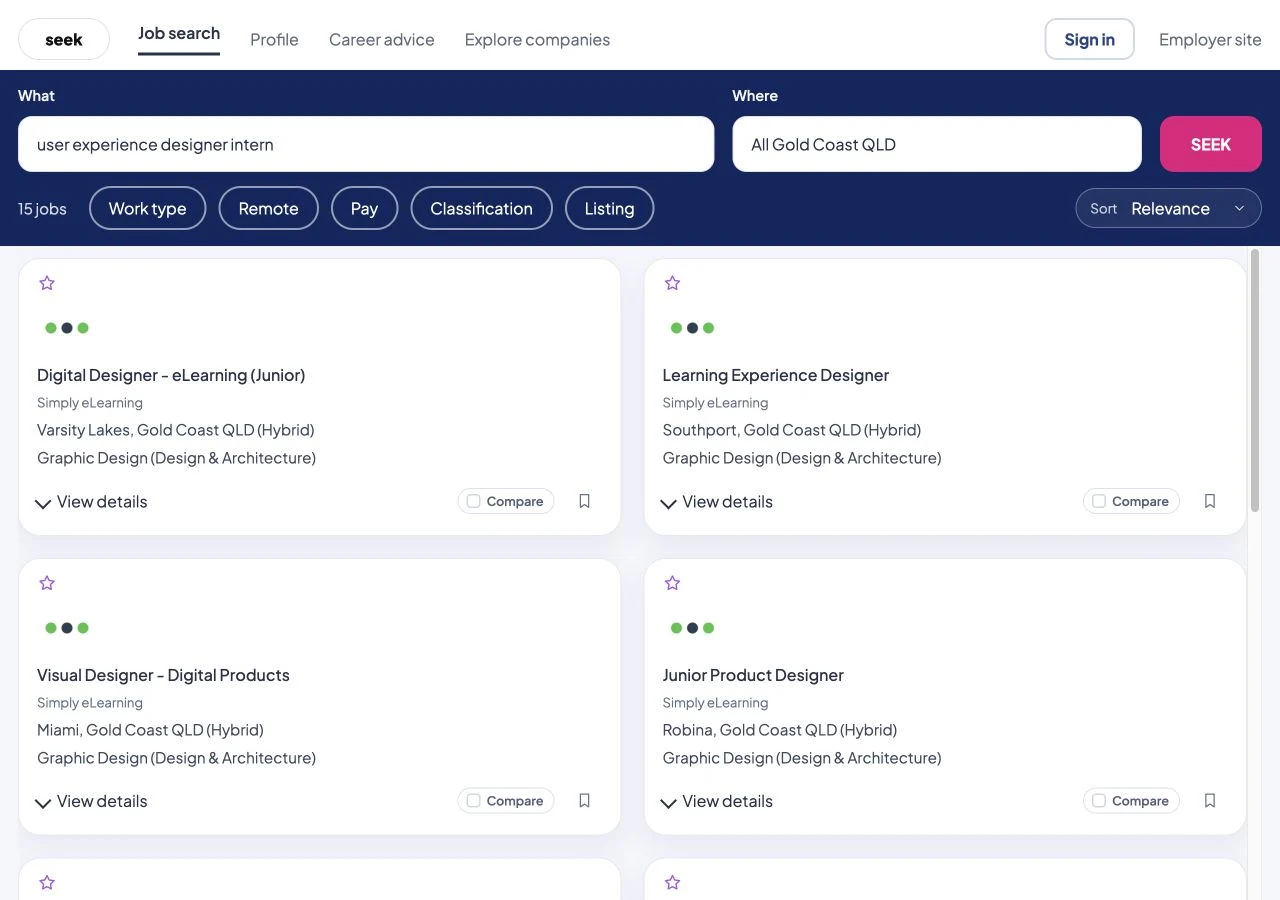Viewport: 1280px width, 900px height.
Task: Go to the Profile tab
Action: click(x=274, y=40)
